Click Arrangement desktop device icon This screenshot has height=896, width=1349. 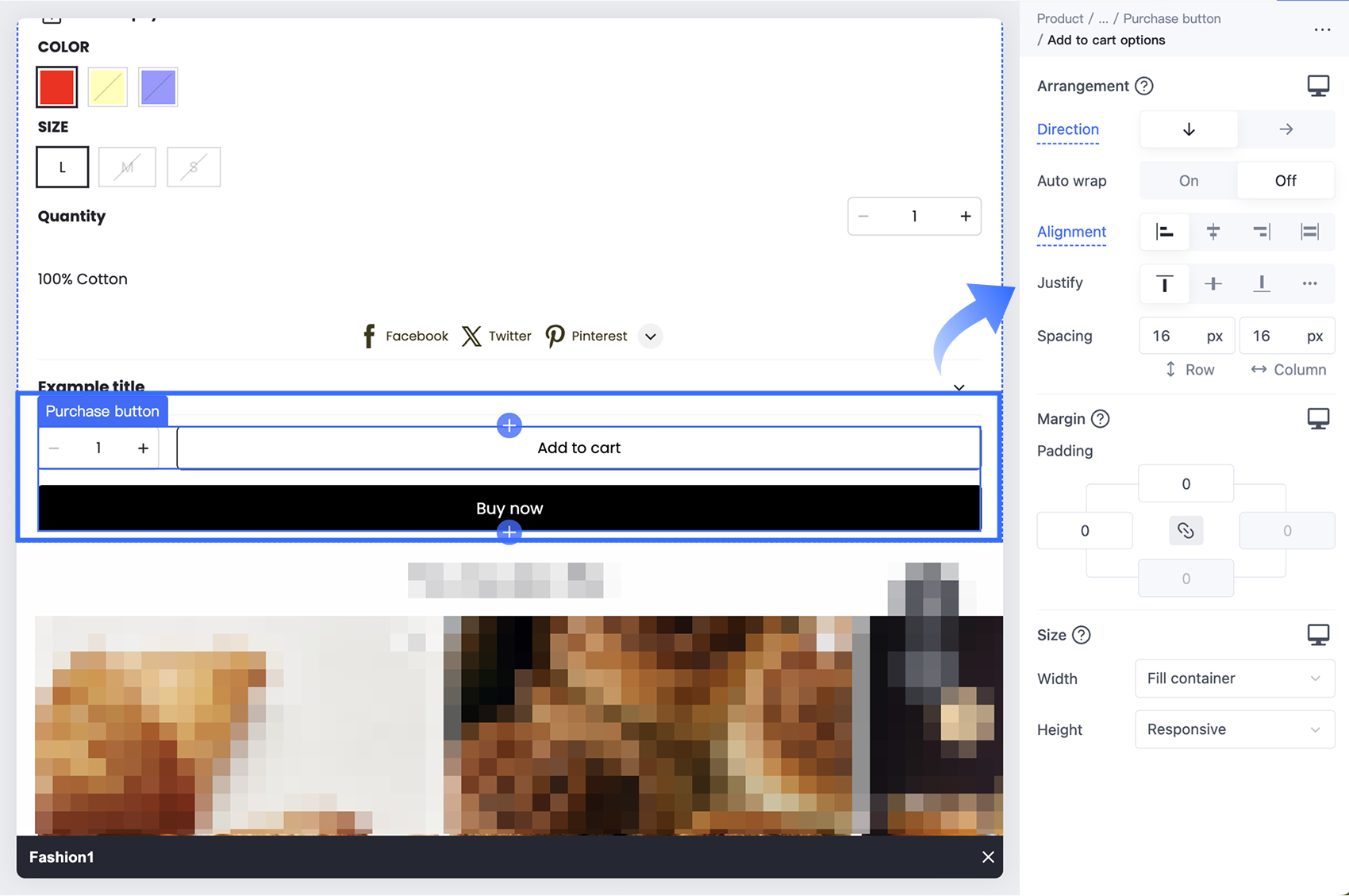(1318, 86)
